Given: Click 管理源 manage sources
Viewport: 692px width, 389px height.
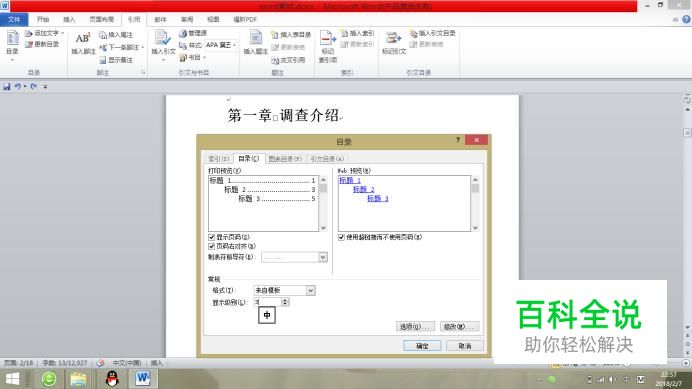Looking at the screenshot, I should click(x=193, y=33).
